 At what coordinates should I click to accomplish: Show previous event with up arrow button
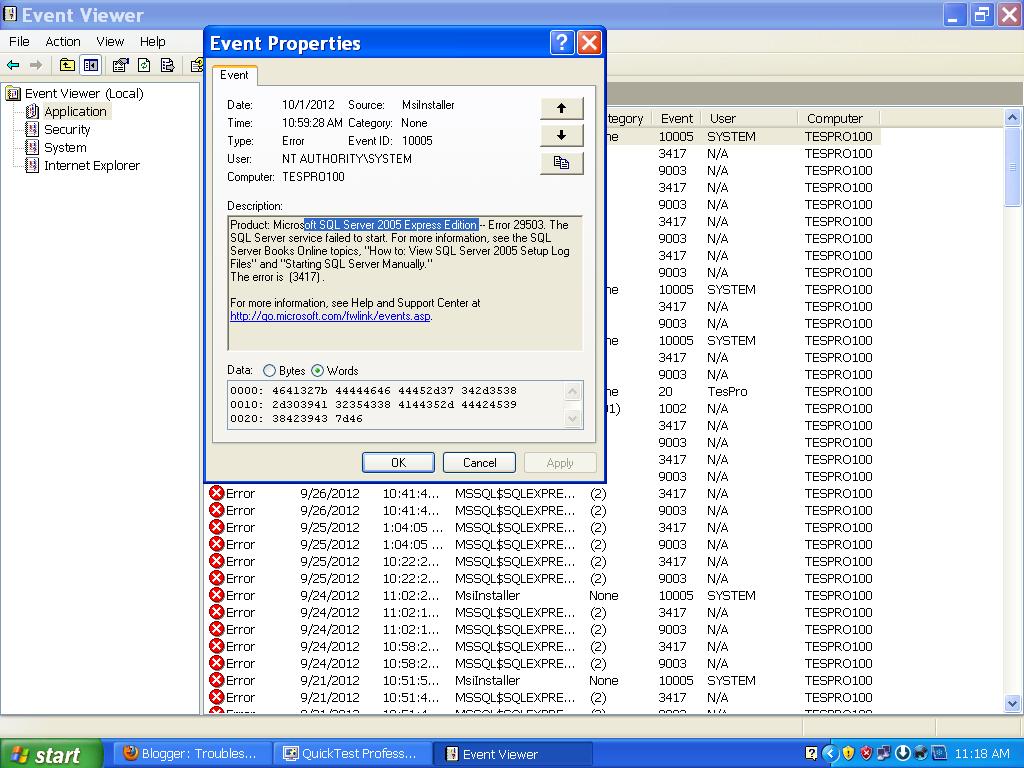click(562, 108)
